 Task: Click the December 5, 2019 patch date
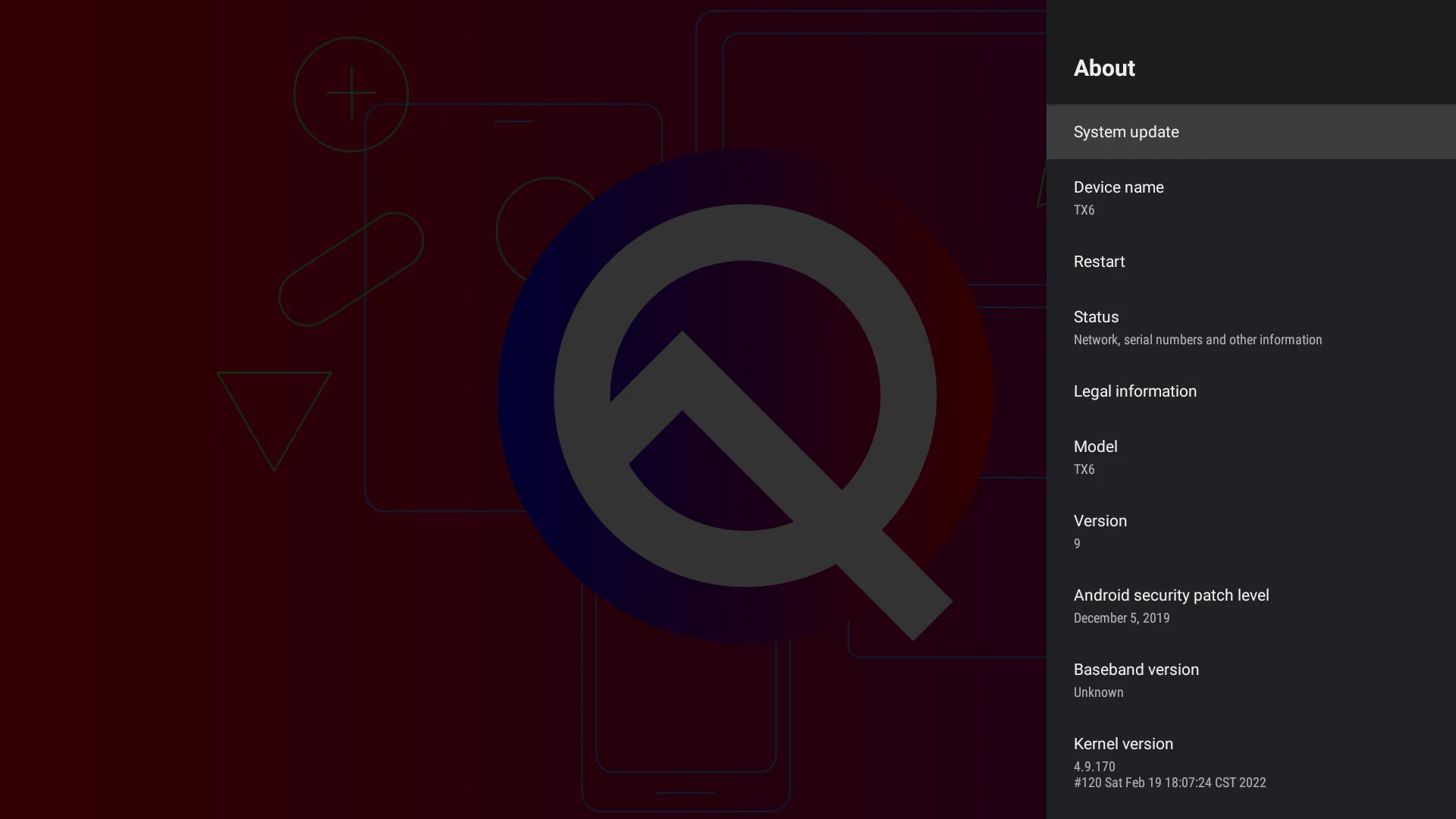click(1121, 618)
